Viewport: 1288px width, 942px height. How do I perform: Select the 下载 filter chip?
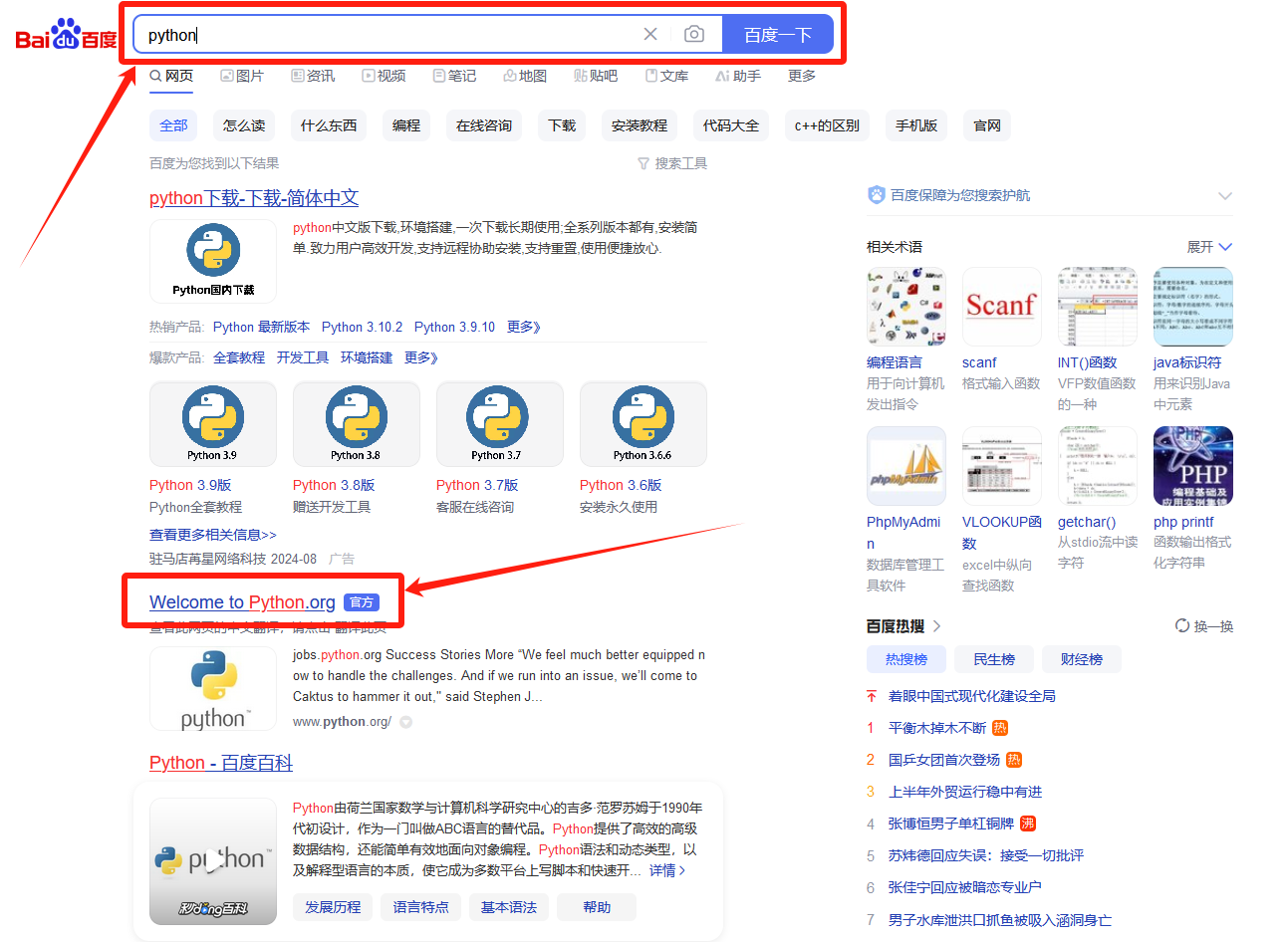(x=562, y=125)
